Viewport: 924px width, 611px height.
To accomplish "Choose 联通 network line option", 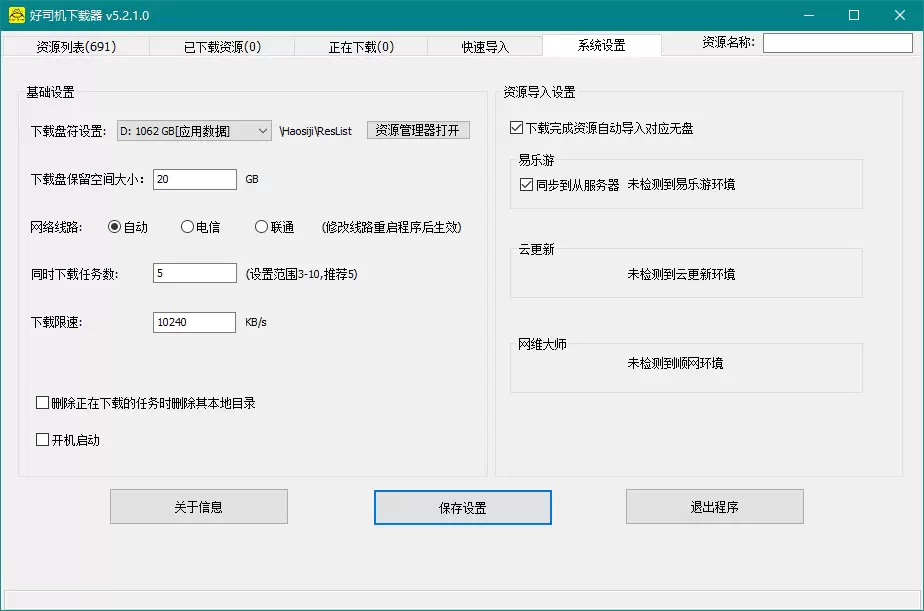I will [x=275, y=227].
